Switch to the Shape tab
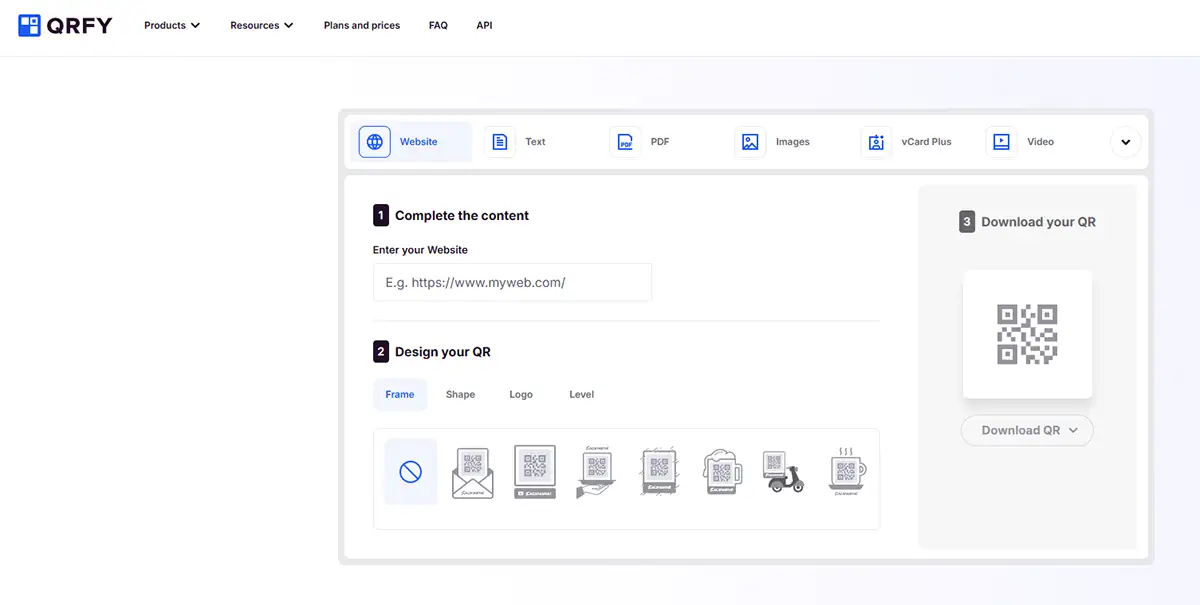 pyautogui.click(x=460, y=394)
